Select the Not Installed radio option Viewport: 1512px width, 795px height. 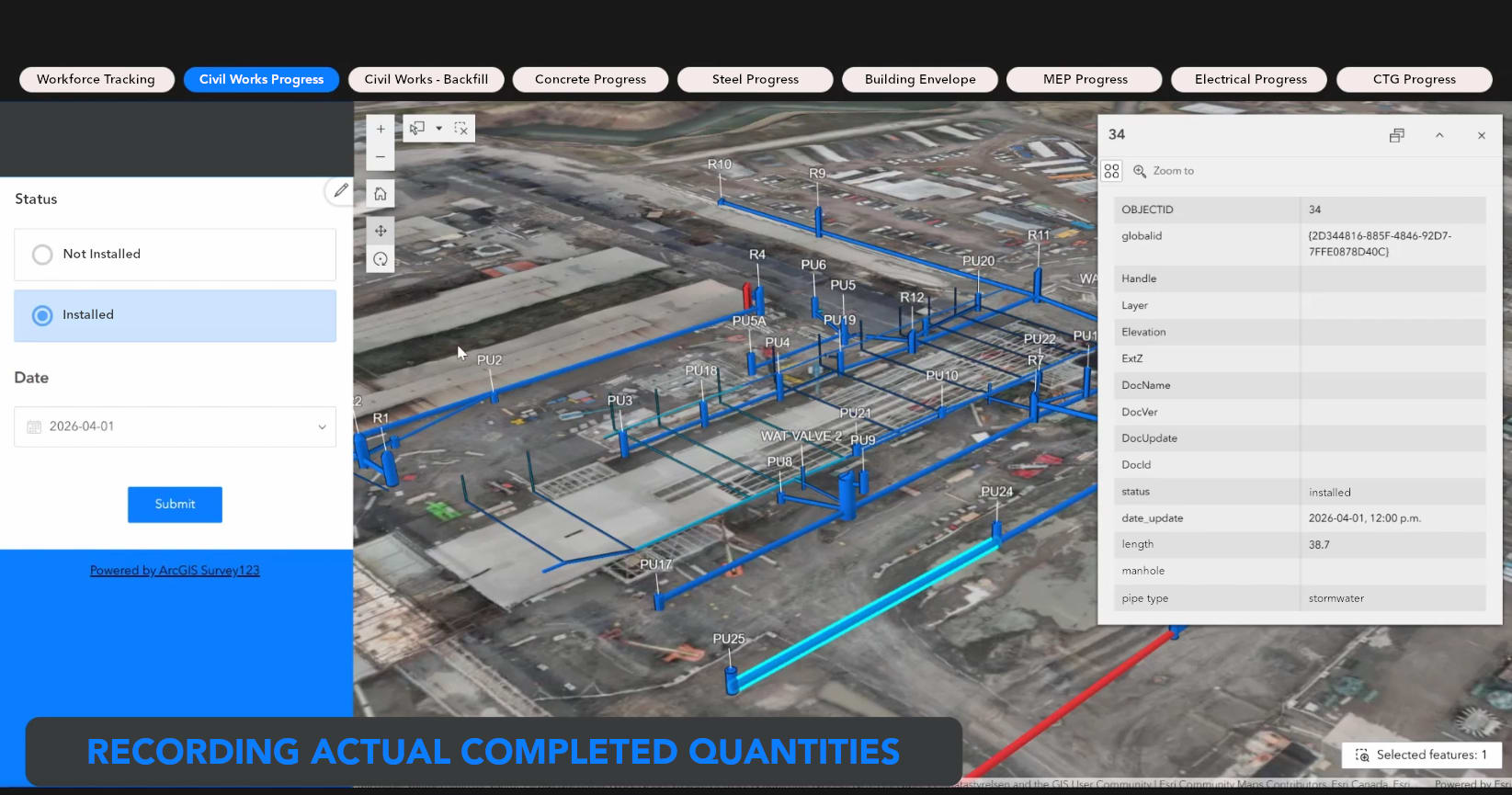click(x=175, y=255)
